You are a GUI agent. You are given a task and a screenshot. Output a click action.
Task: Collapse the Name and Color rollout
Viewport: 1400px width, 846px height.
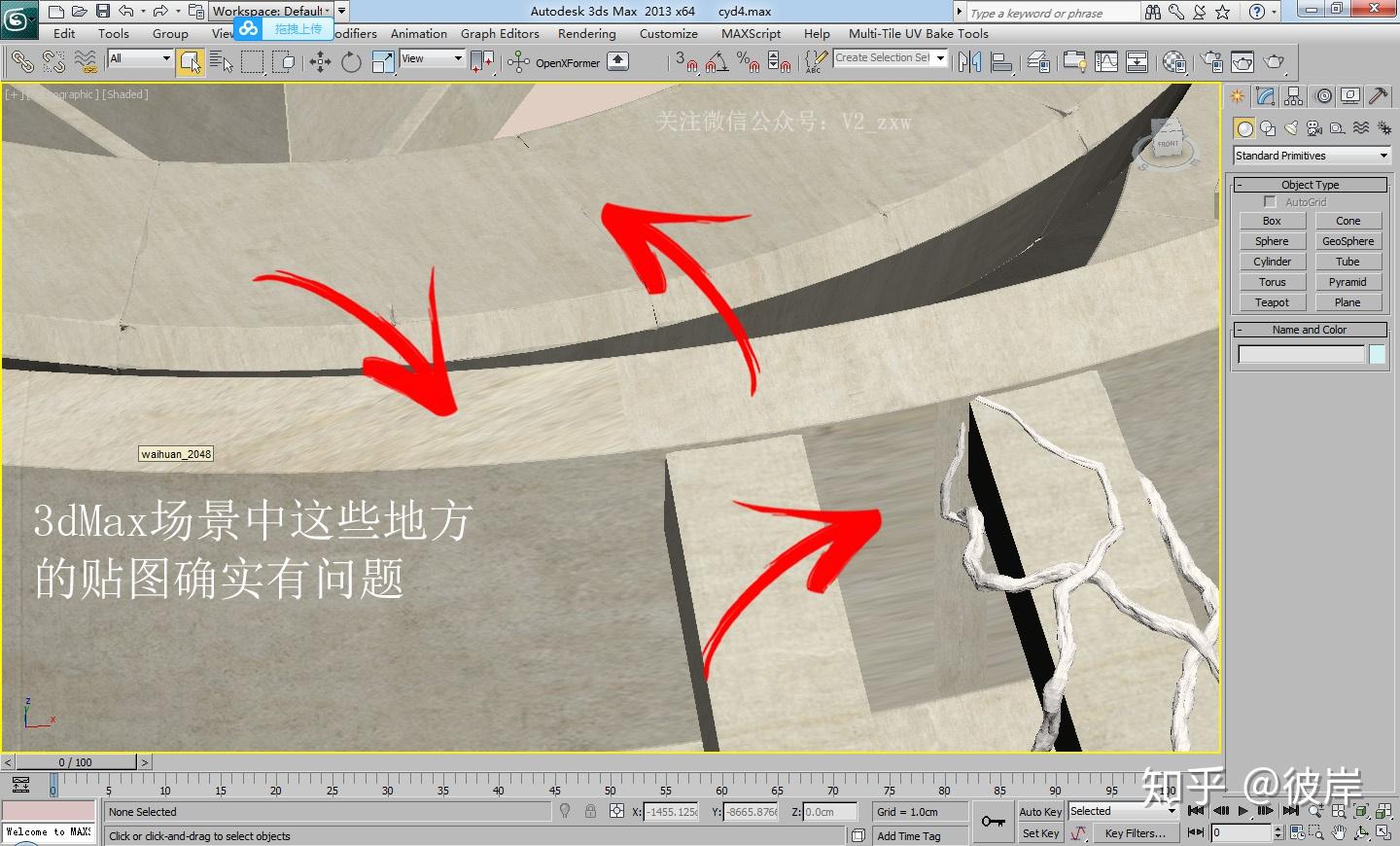[x=1310, y=330]
